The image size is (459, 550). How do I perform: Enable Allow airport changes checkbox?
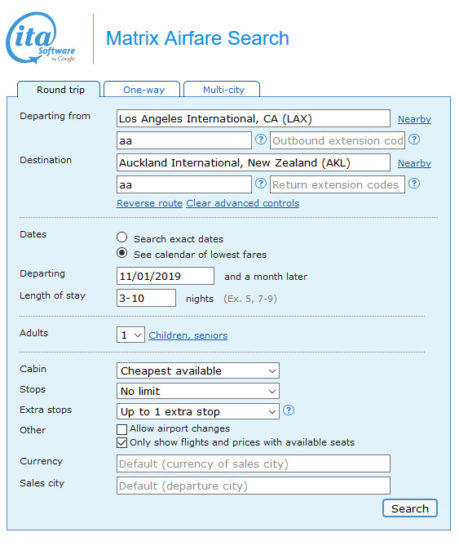point(122,429)
